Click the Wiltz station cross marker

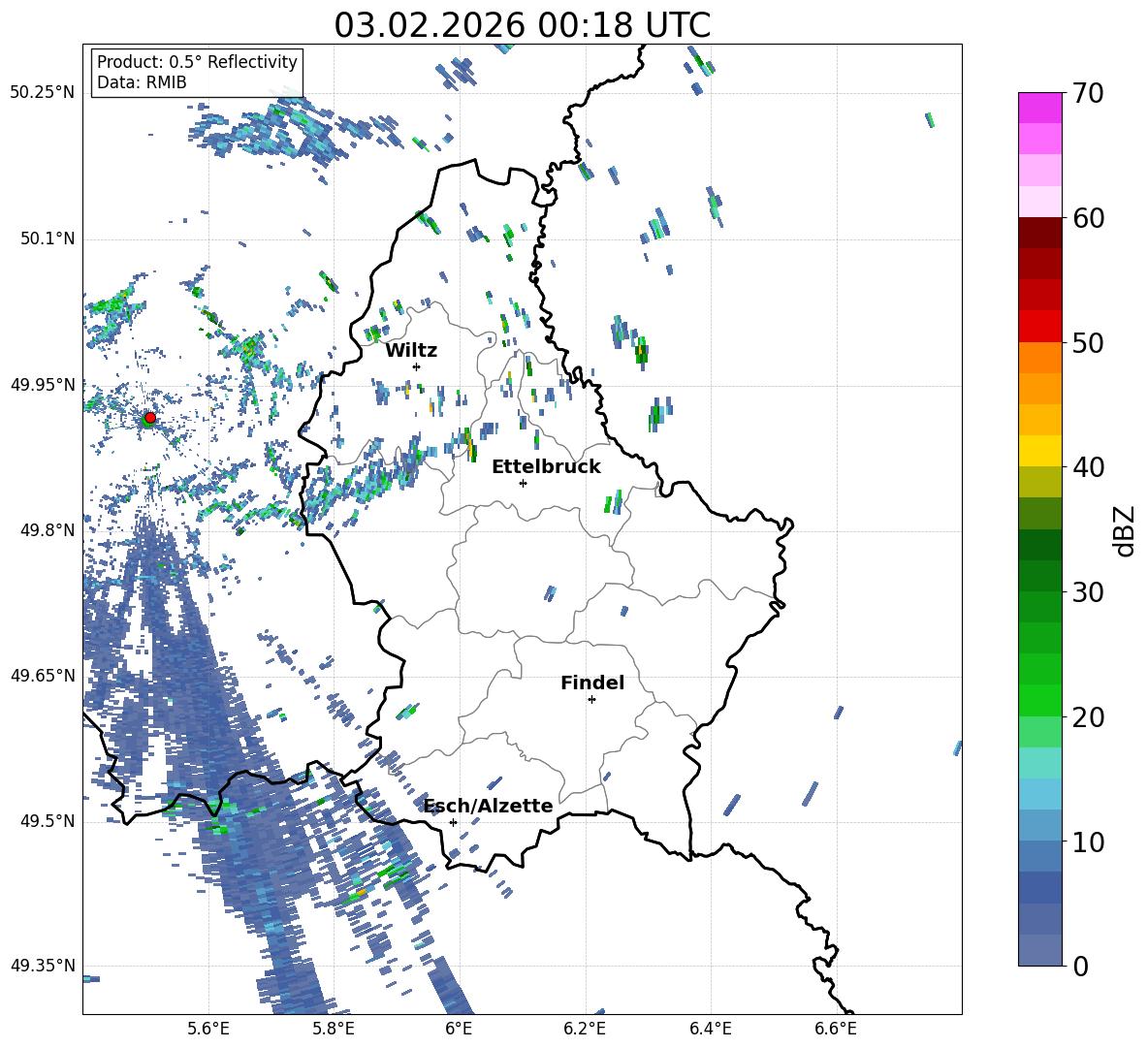click(x=417, y=366)
